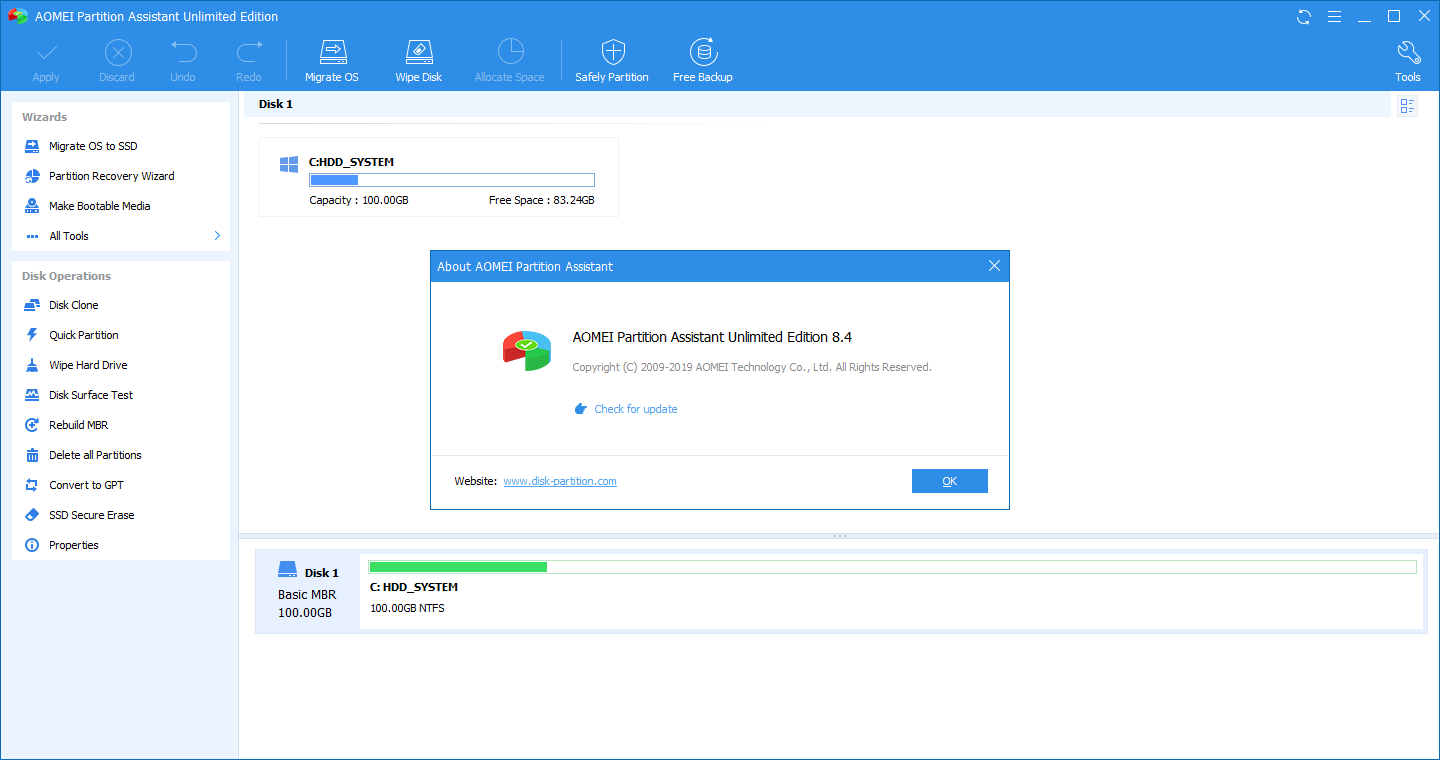Click the 100.00GB NTFS partition text
This screenshot has width=1440, height=760.
point(408,608)
